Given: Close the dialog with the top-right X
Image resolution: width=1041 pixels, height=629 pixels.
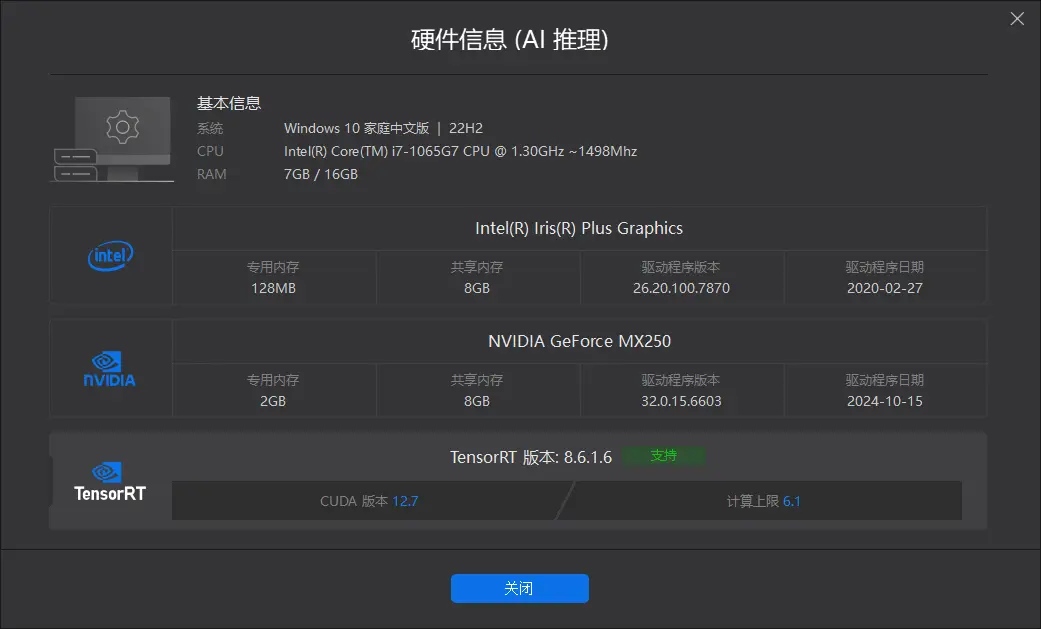Looking at the screenshot, I should pyautogui.click(x=1017, y=19).
